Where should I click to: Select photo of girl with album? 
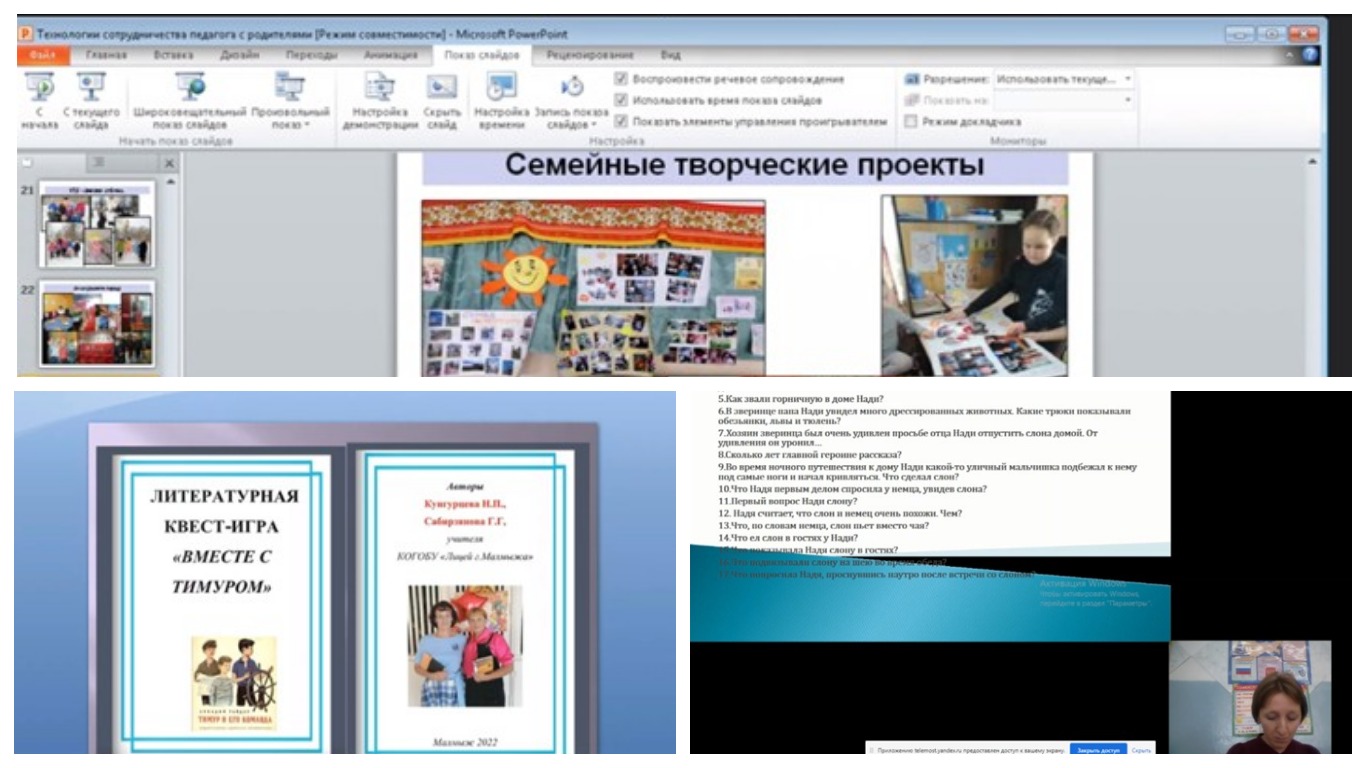pos(974,285)
